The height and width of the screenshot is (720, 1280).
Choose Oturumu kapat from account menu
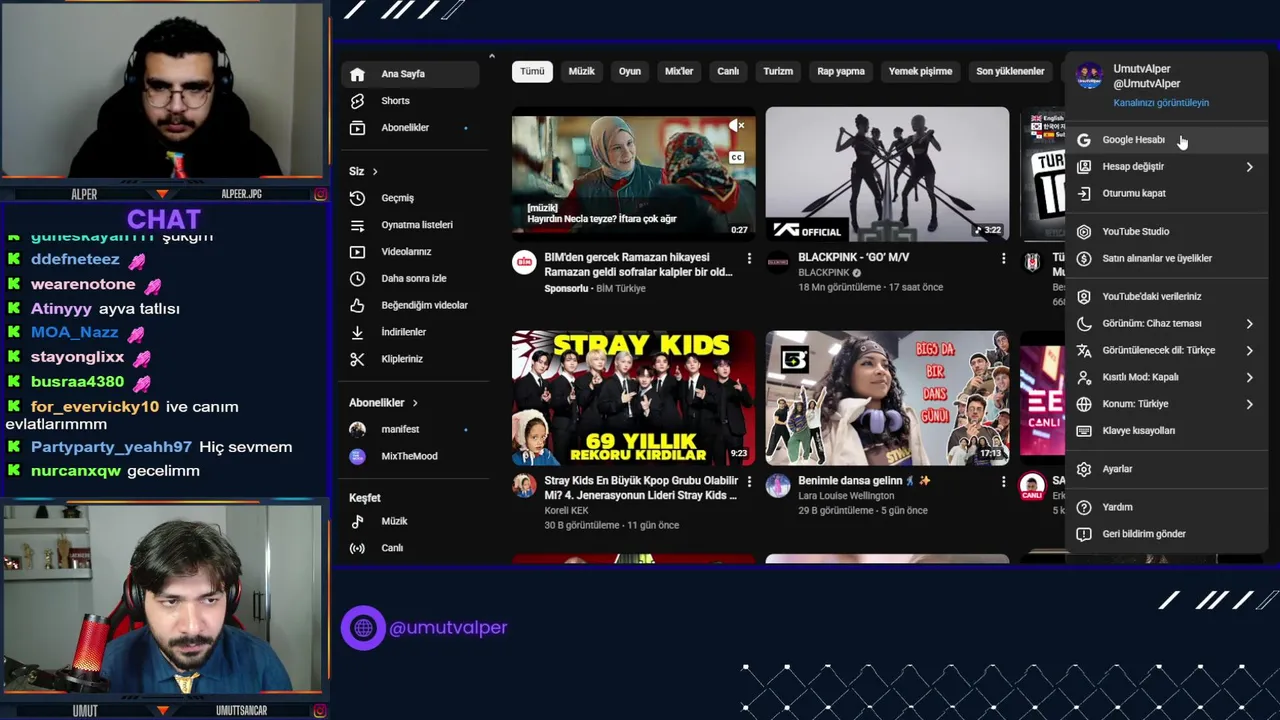[x=1166, y=194]
